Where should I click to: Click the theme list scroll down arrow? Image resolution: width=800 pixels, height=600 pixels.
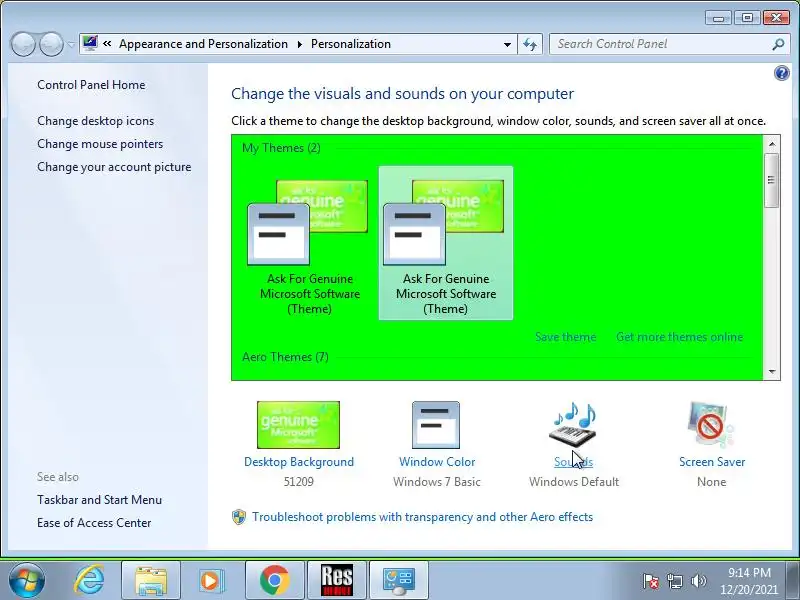point(772,371)
